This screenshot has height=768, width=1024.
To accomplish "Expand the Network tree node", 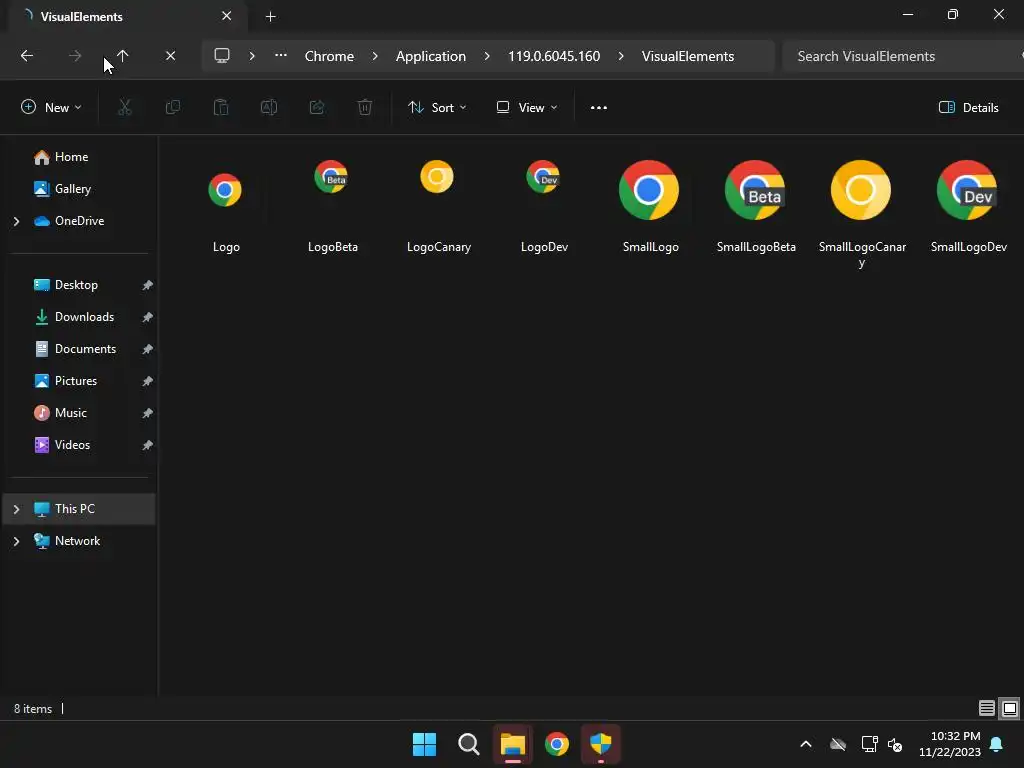I will pos(16,541).
